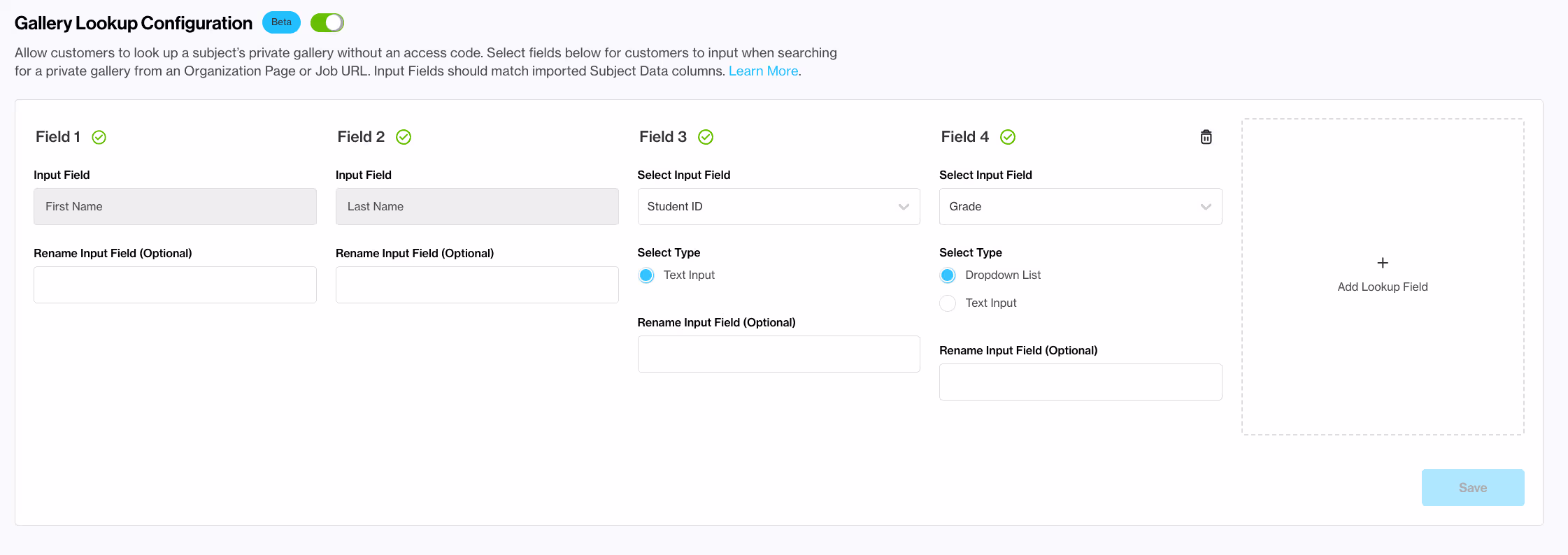Click the Field 3 green checkmark icon

tap(706, 137)
